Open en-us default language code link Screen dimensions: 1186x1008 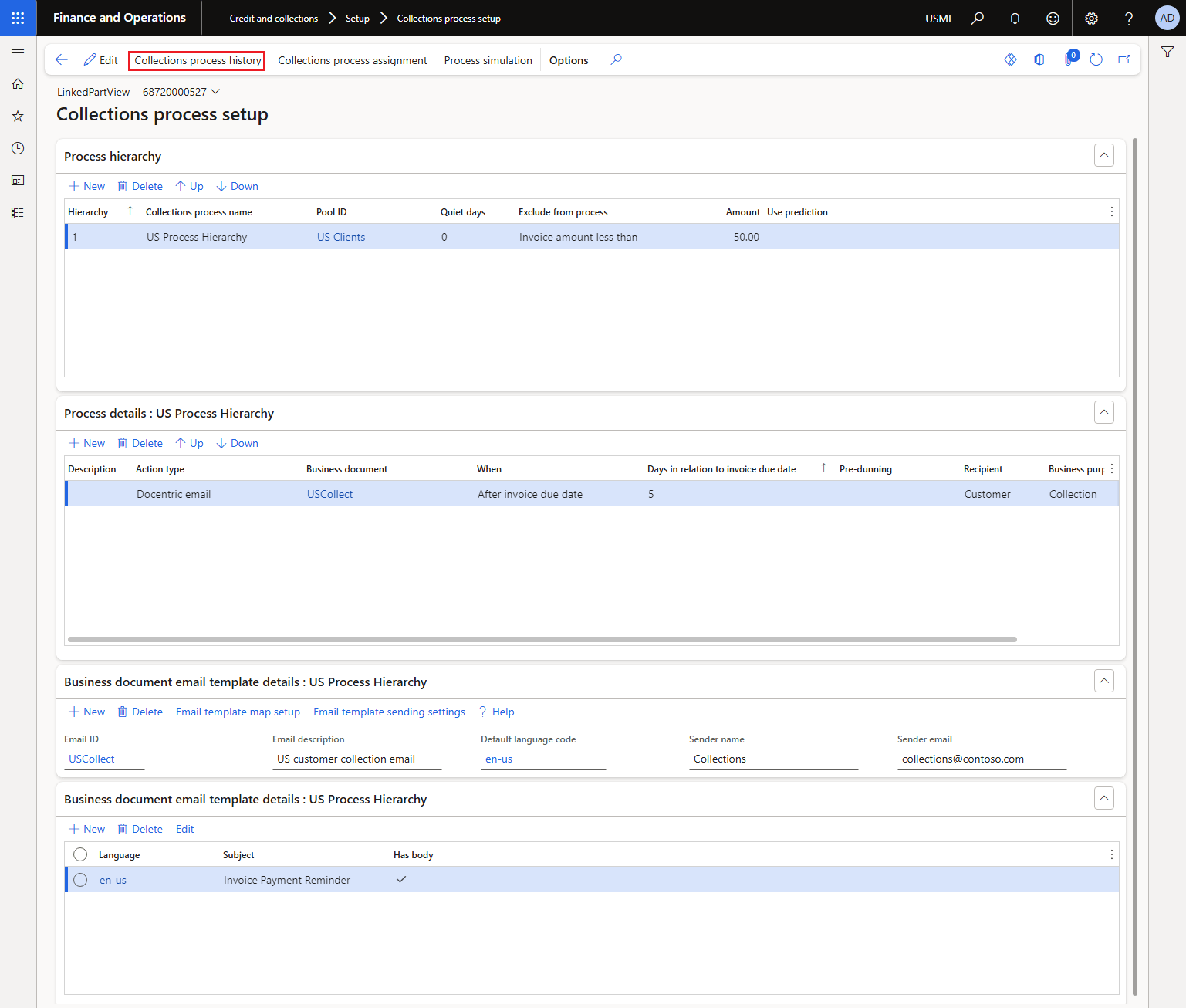pos(498,759)
